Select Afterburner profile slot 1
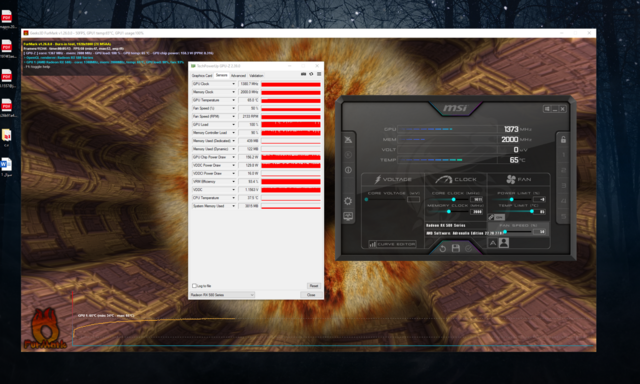 (x=563, y=155)
